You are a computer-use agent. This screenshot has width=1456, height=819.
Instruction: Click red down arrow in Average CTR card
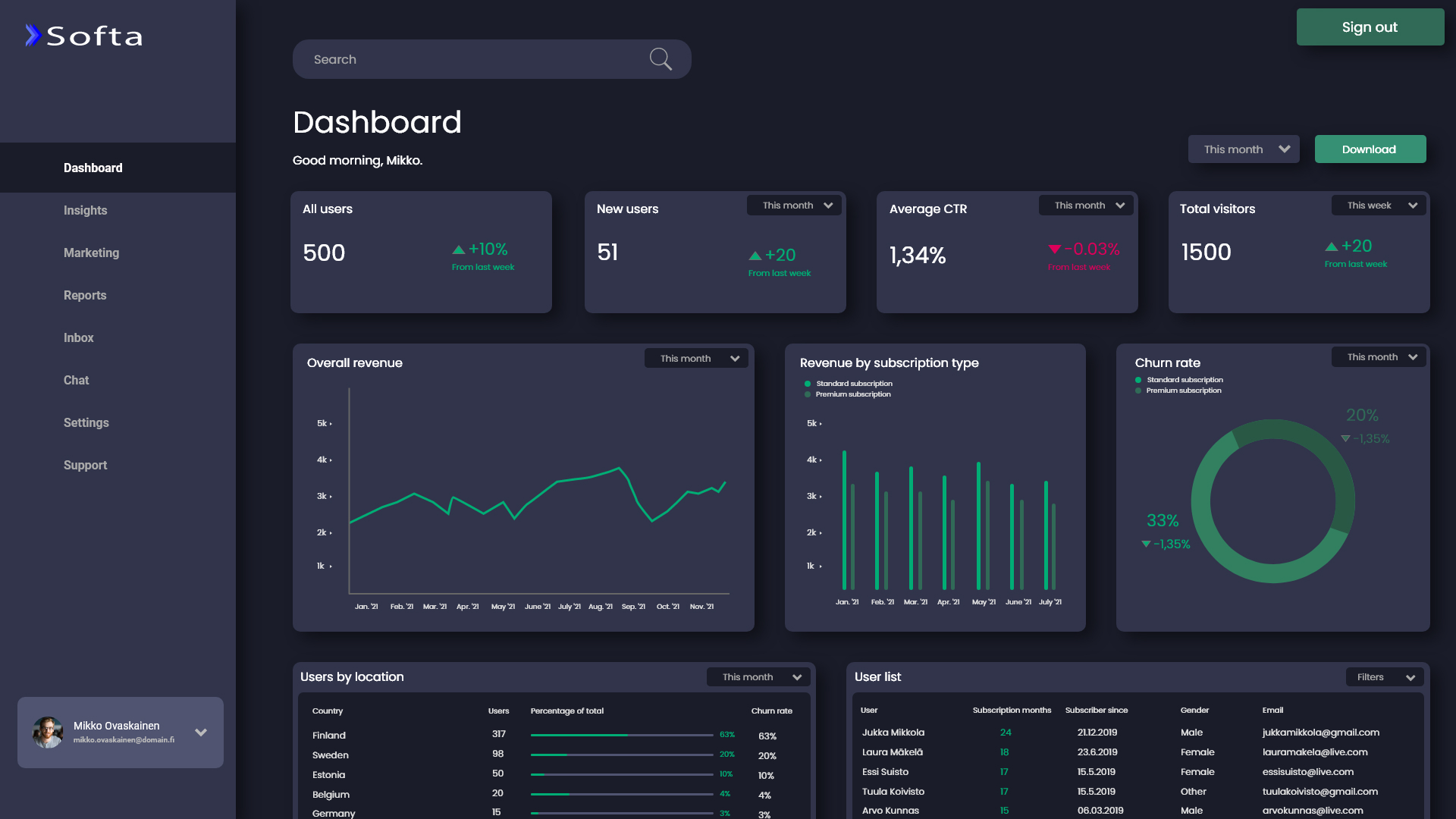1054,249
